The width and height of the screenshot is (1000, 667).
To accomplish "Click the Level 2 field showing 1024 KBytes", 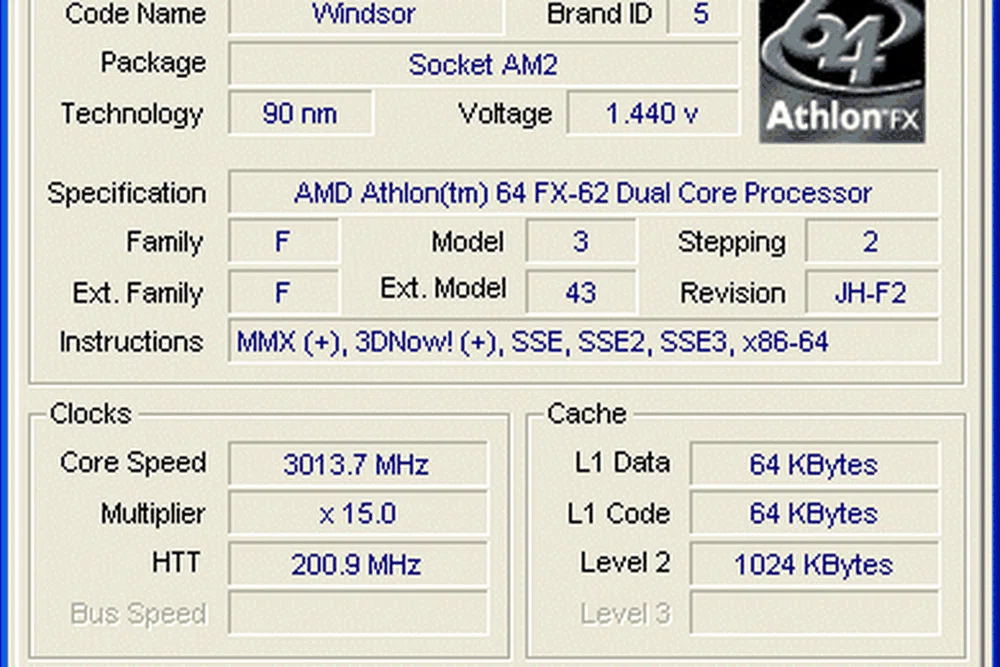I will pos(814,564).
